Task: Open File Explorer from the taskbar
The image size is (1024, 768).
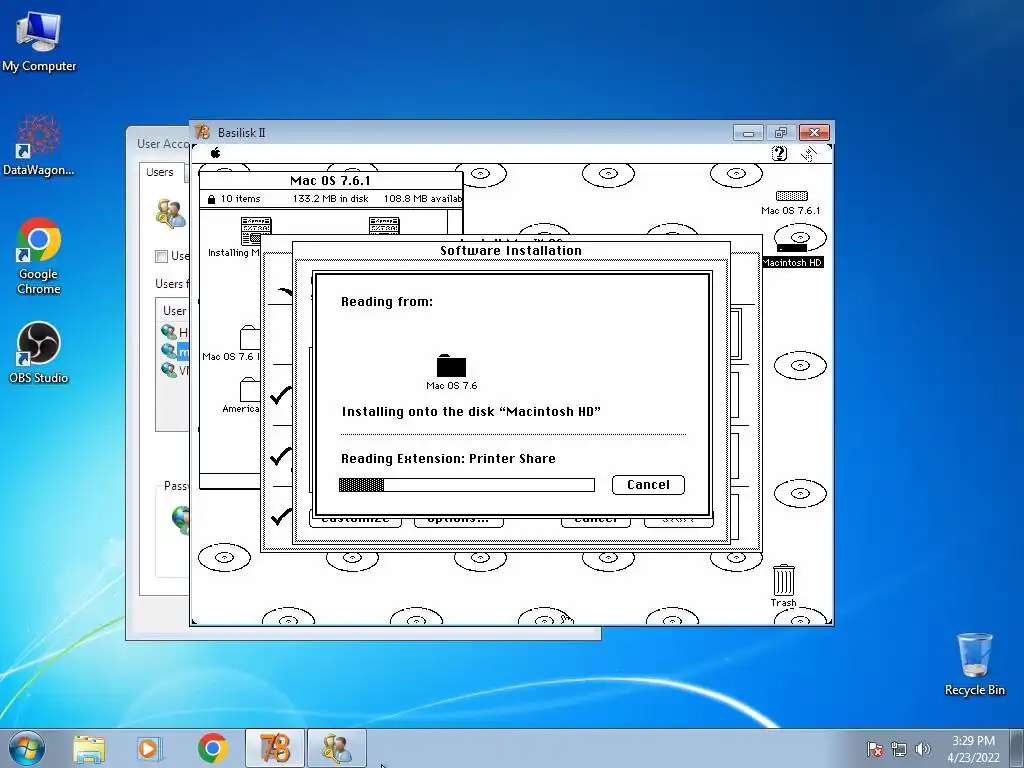Action: [89, 748]
